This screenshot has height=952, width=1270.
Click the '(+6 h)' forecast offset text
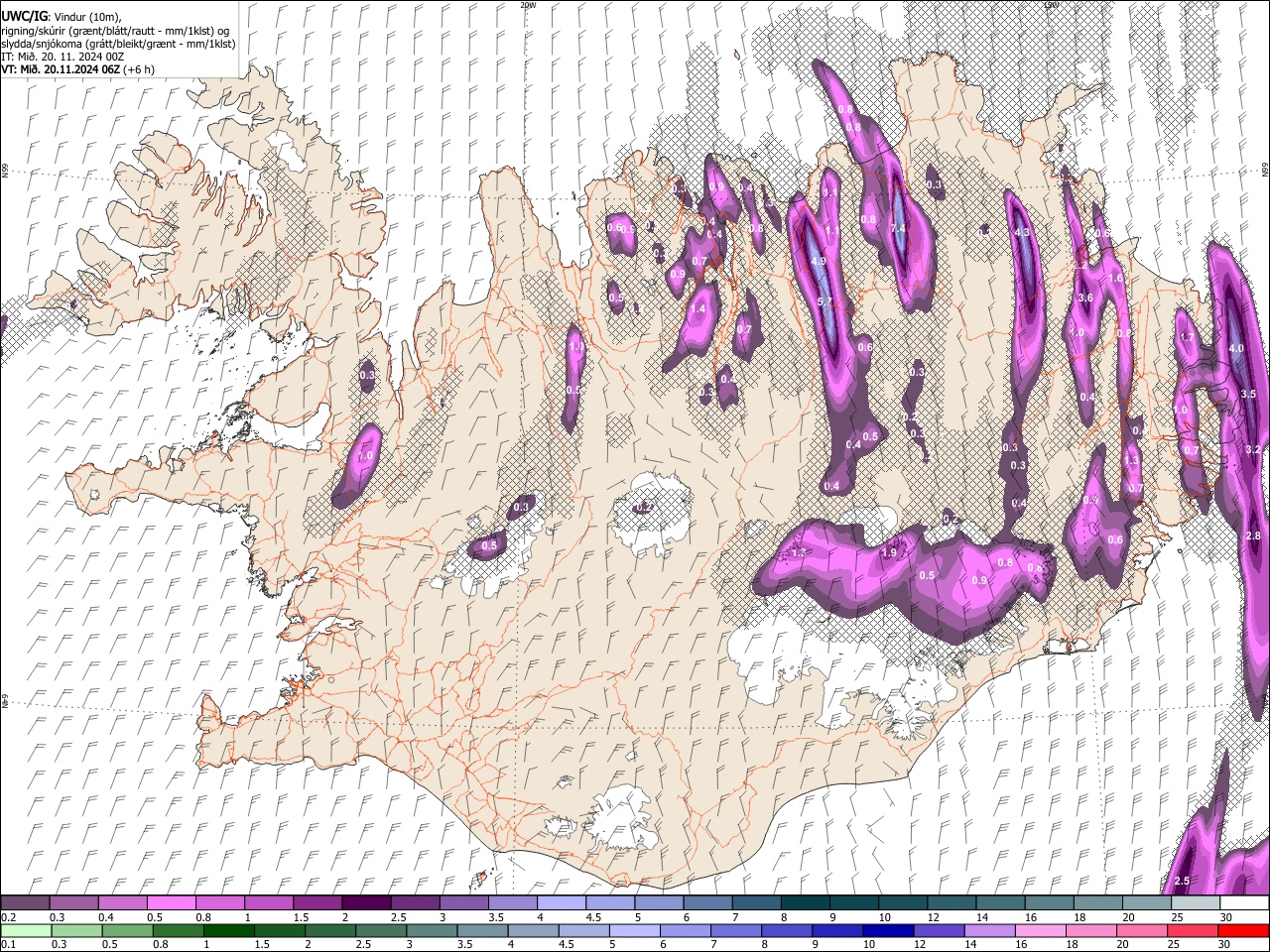tap(140, 70)
